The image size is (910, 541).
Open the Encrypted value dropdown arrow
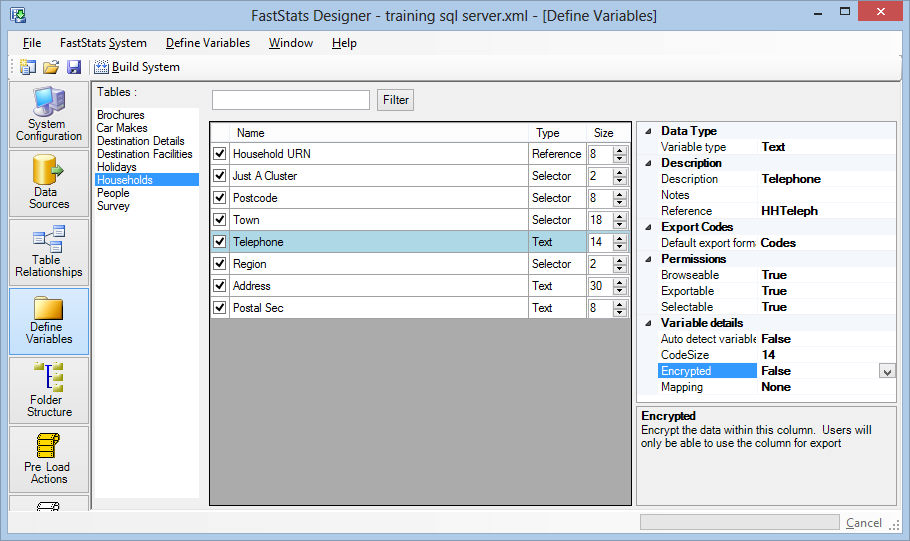tap(887, 372)
